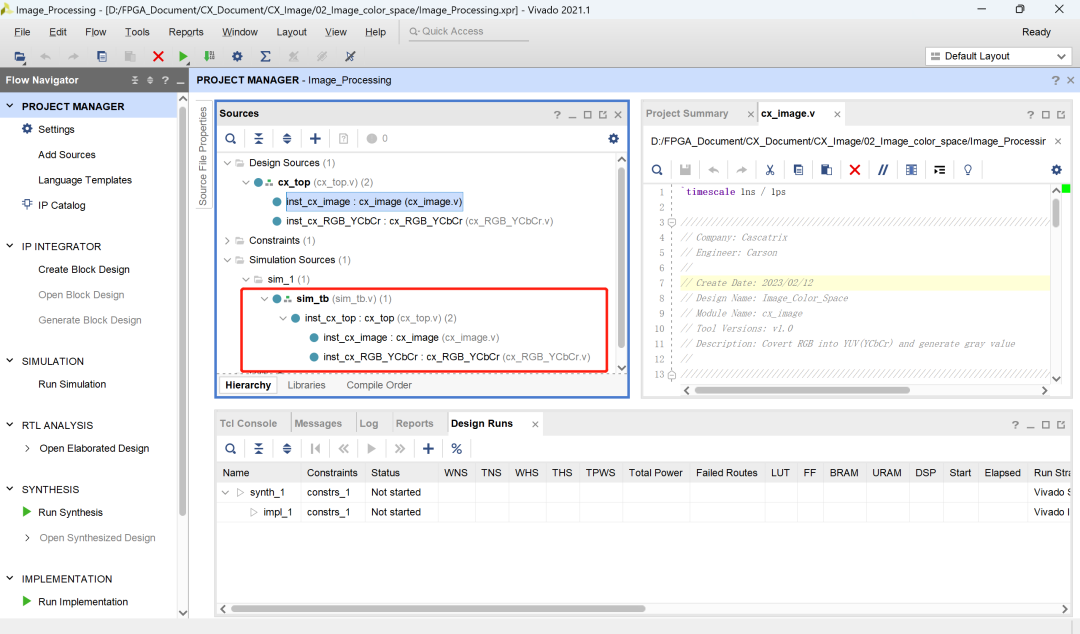
Task: Open the Sources panel settings gear
Action: [x=613, y=139]
